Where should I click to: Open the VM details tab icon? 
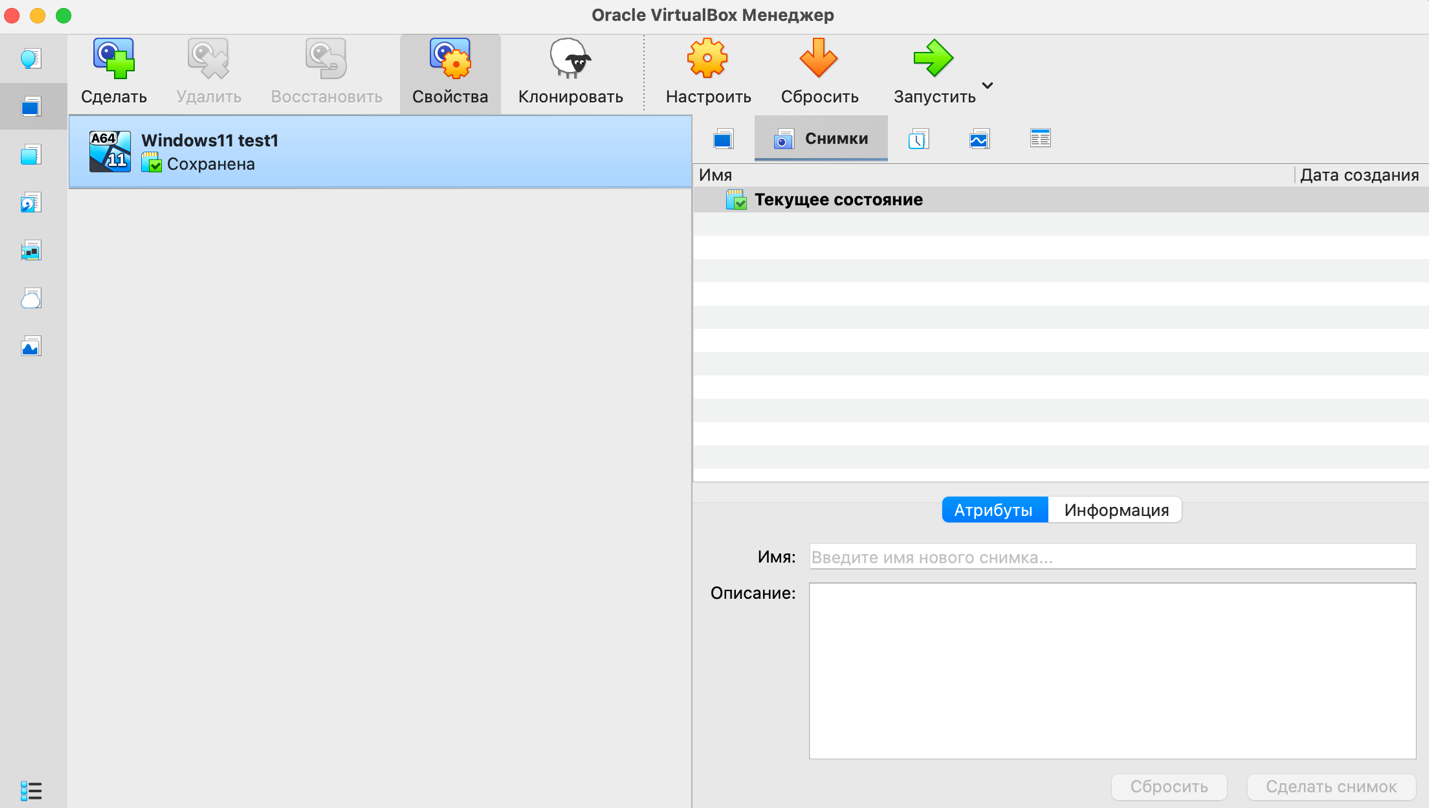coord(723,139)
